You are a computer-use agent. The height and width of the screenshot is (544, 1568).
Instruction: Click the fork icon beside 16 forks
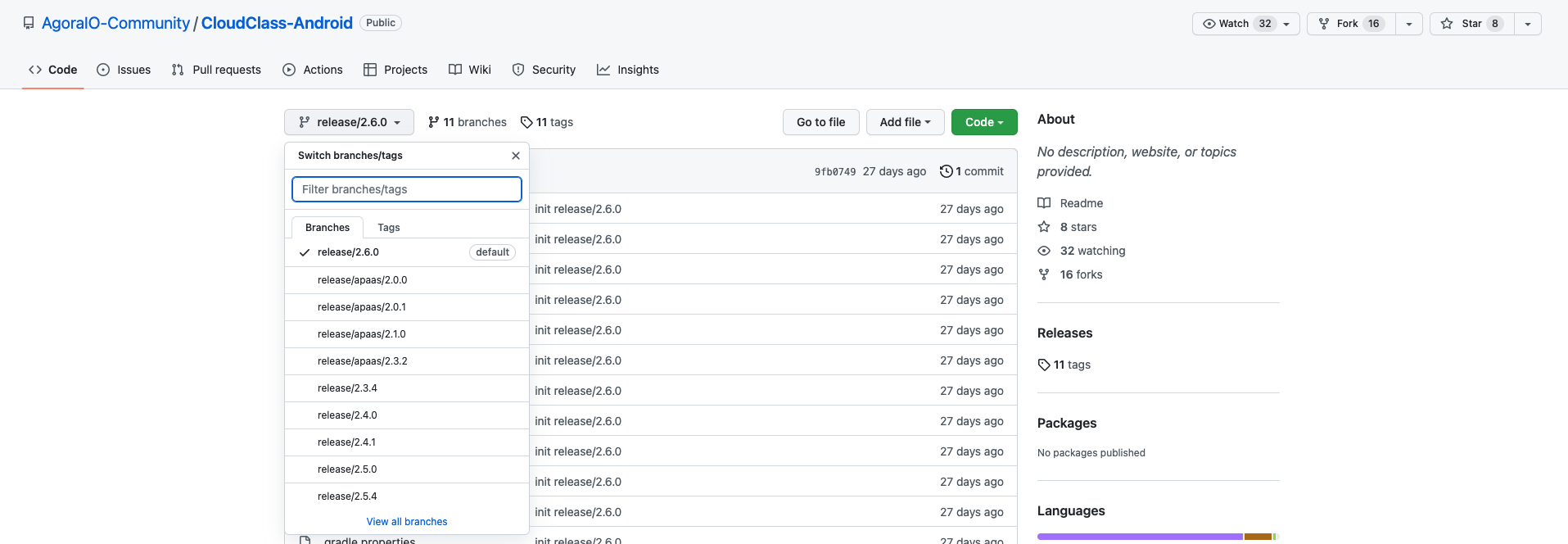(1044, 274)
